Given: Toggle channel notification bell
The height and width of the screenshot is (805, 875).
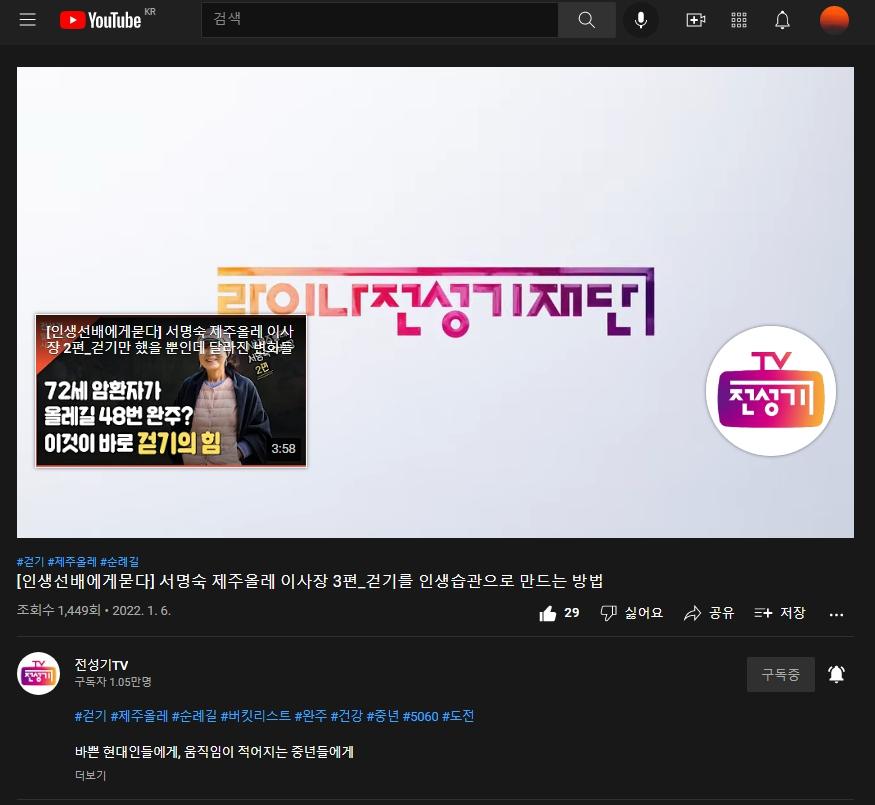Looking at the screenshot, I should [x=836, y=674].
